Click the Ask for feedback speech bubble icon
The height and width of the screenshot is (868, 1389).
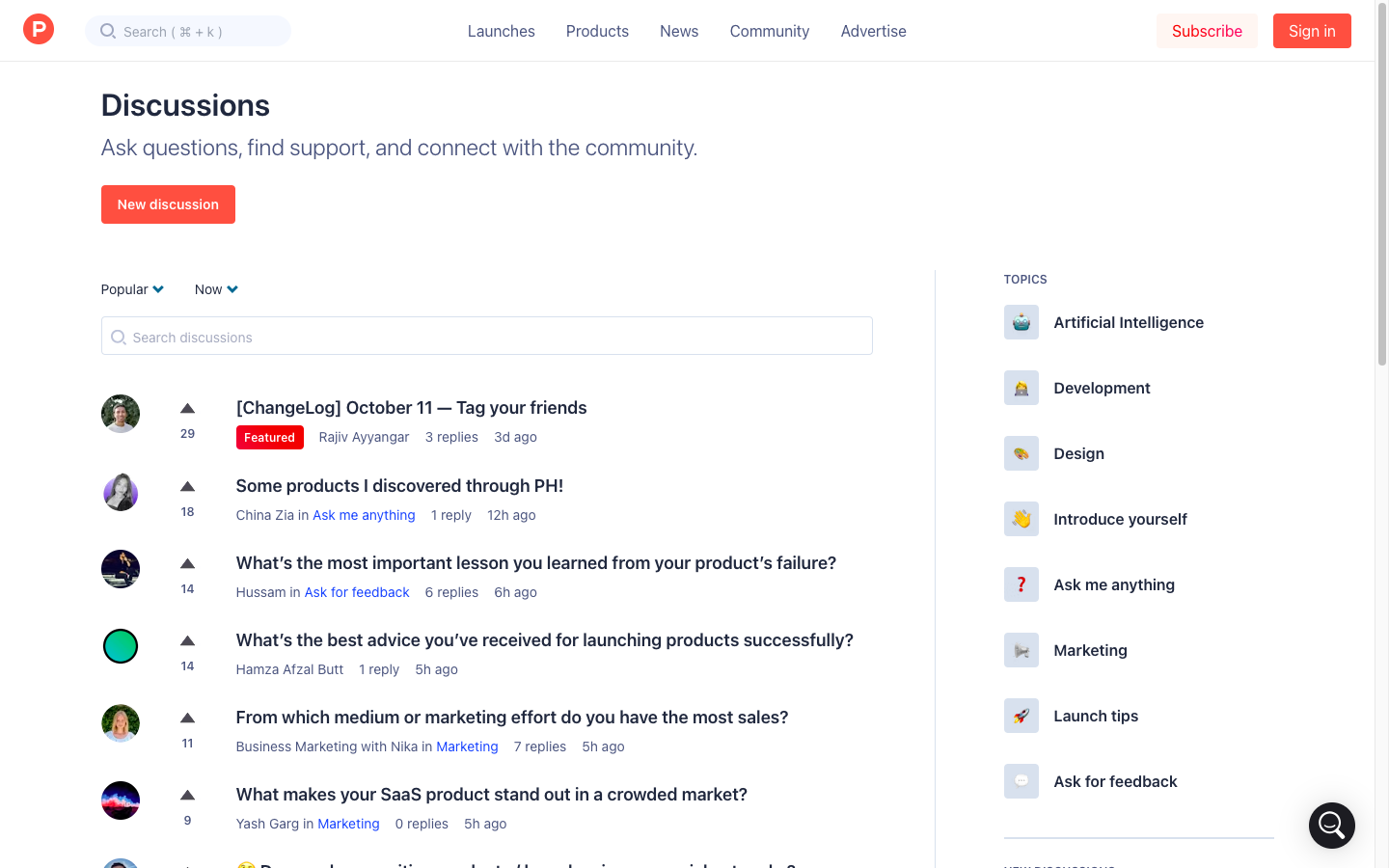coord(1021,781)
